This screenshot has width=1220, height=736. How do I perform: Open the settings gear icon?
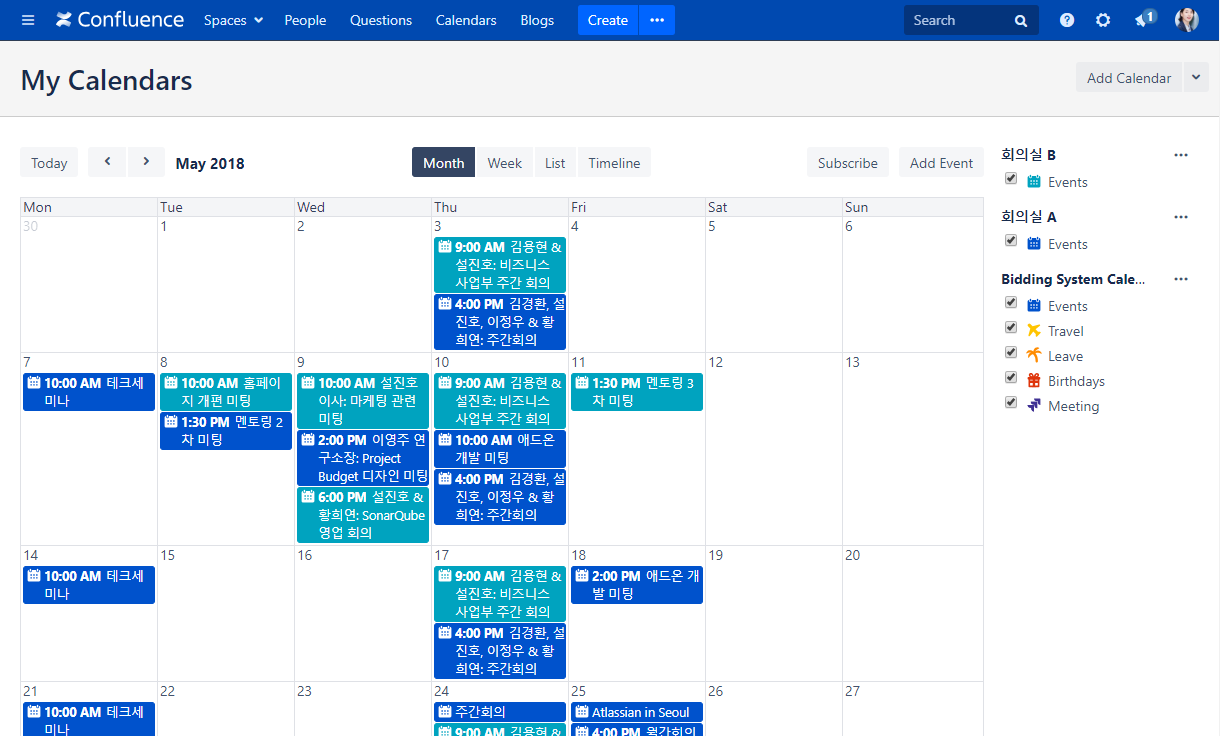click(x=1103, y=20)
